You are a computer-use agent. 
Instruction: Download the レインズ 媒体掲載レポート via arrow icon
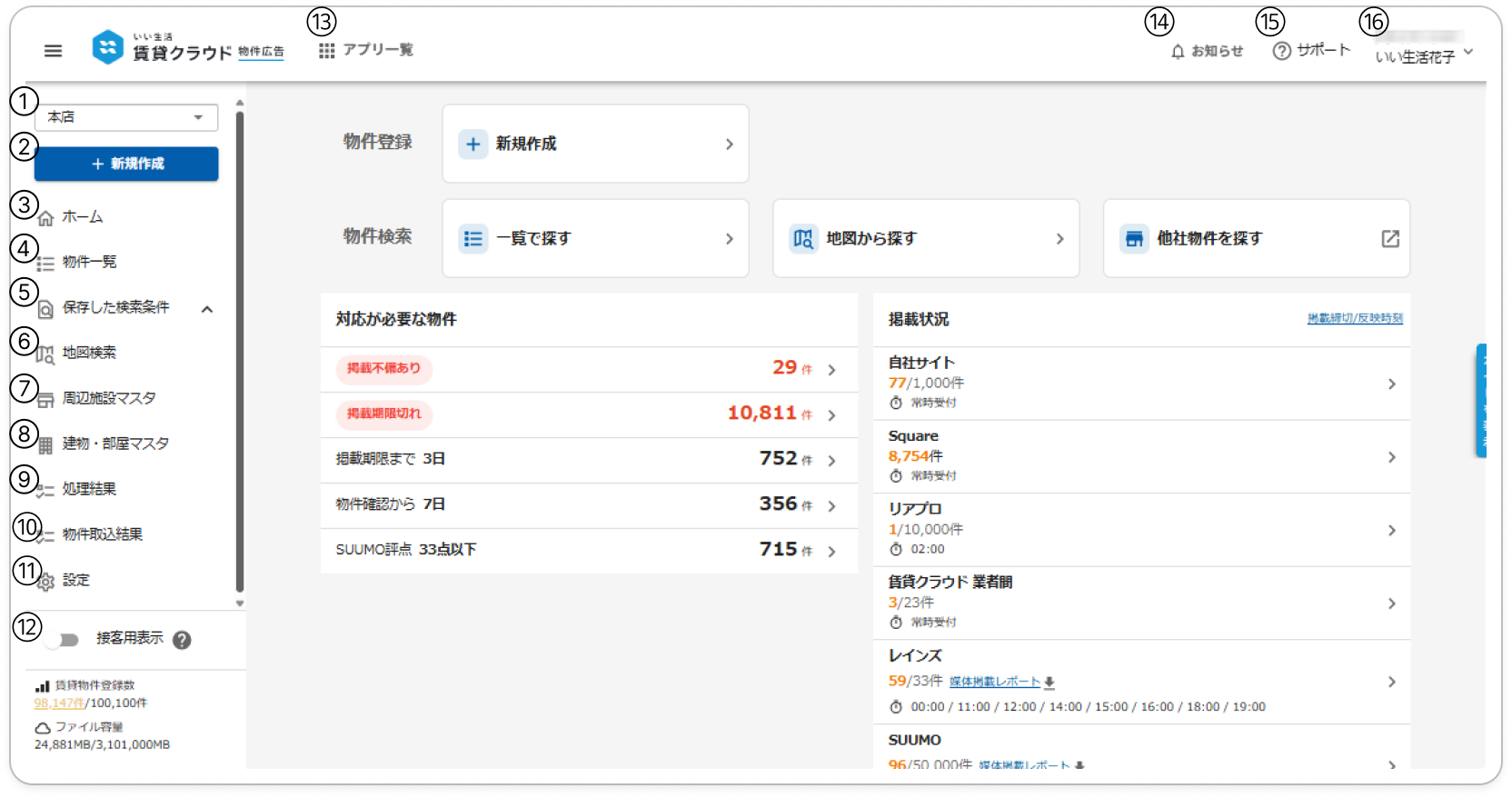pyautogui.click(x=1049, y=683)
